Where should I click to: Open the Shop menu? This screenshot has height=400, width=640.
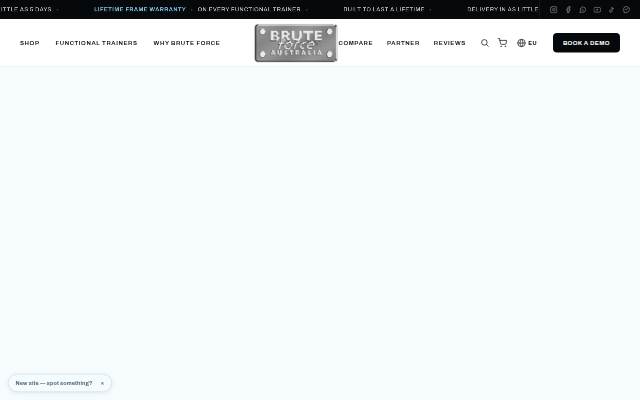coord(30,43)
